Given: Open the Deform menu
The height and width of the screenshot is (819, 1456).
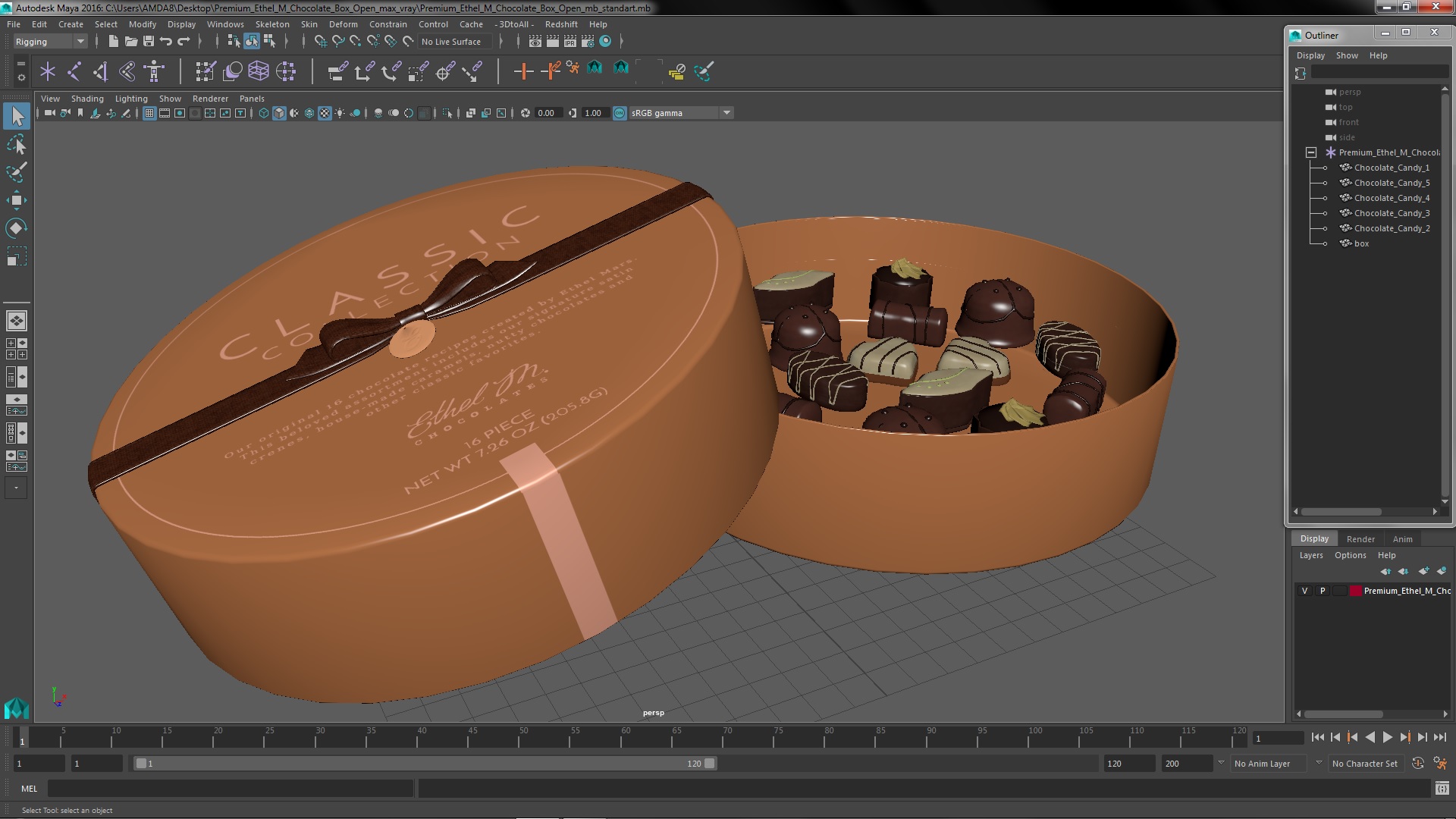Looking at the screenshot, I should (343, 24).
